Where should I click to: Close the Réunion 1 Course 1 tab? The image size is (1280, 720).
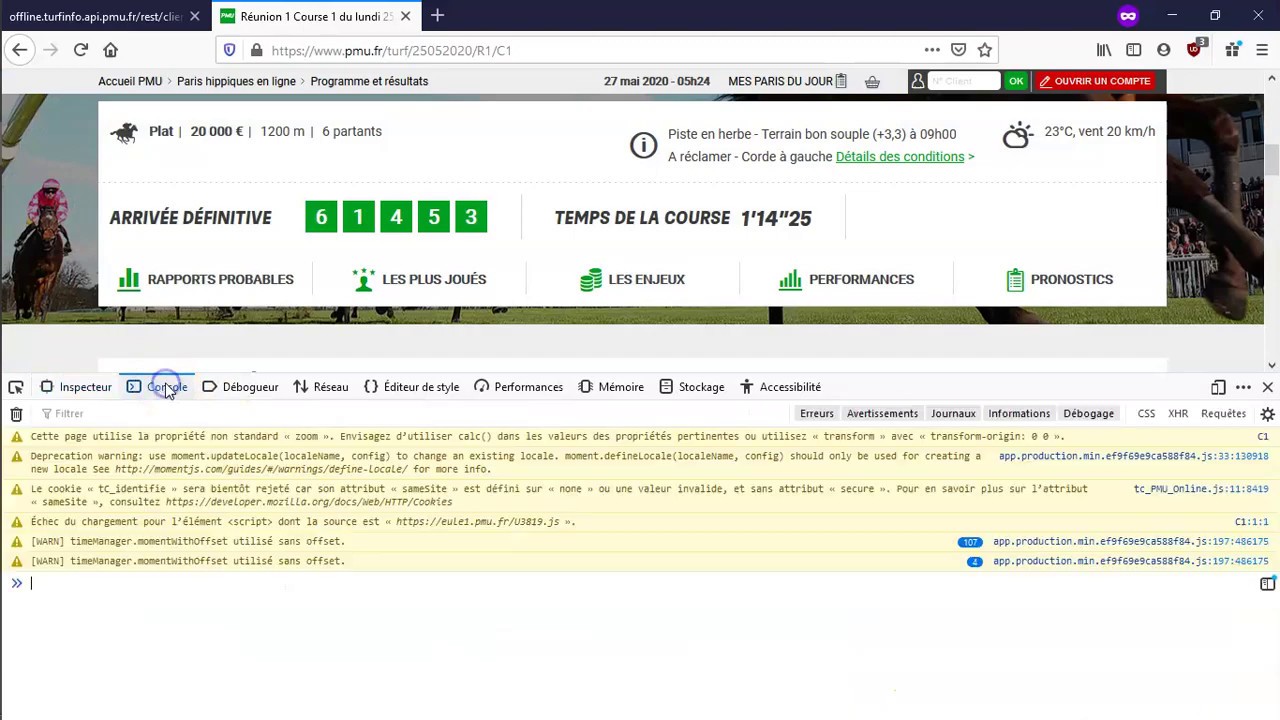coord(405,16)
